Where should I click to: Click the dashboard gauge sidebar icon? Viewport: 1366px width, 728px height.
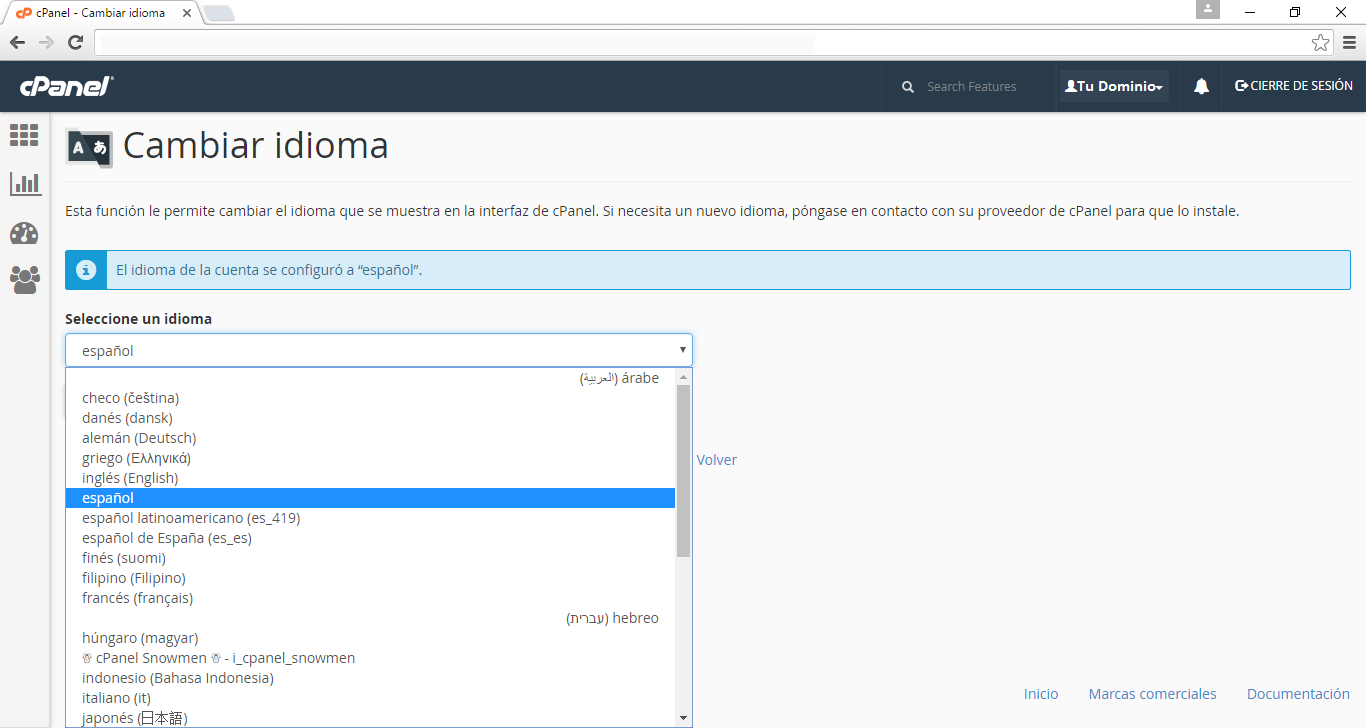click(x=24, y=233)
